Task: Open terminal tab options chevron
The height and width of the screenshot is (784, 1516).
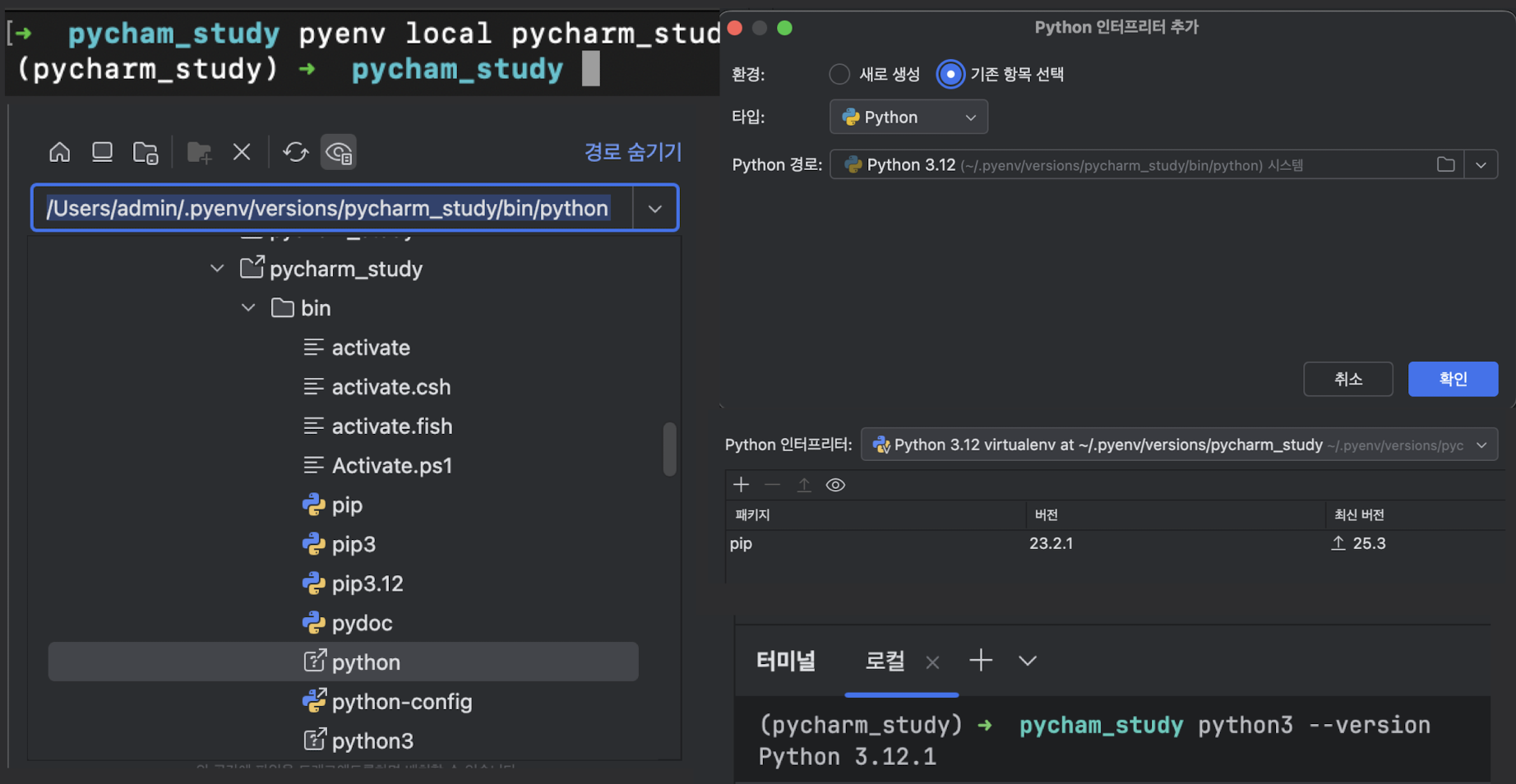Action: [x=1028, y=661]
